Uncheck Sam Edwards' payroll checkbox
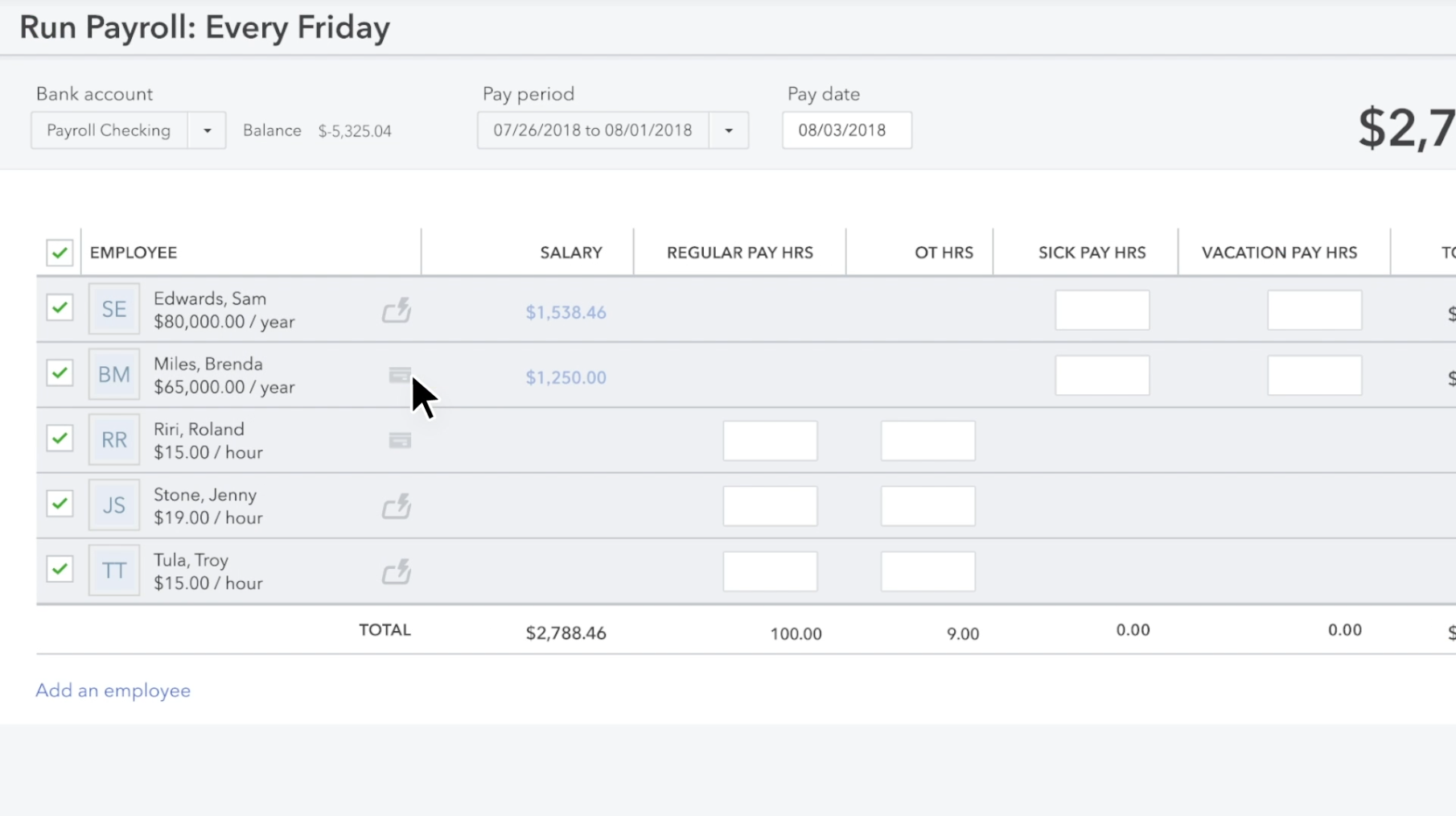This screenshot has width=1456, height=816. (x=60, y=307)
